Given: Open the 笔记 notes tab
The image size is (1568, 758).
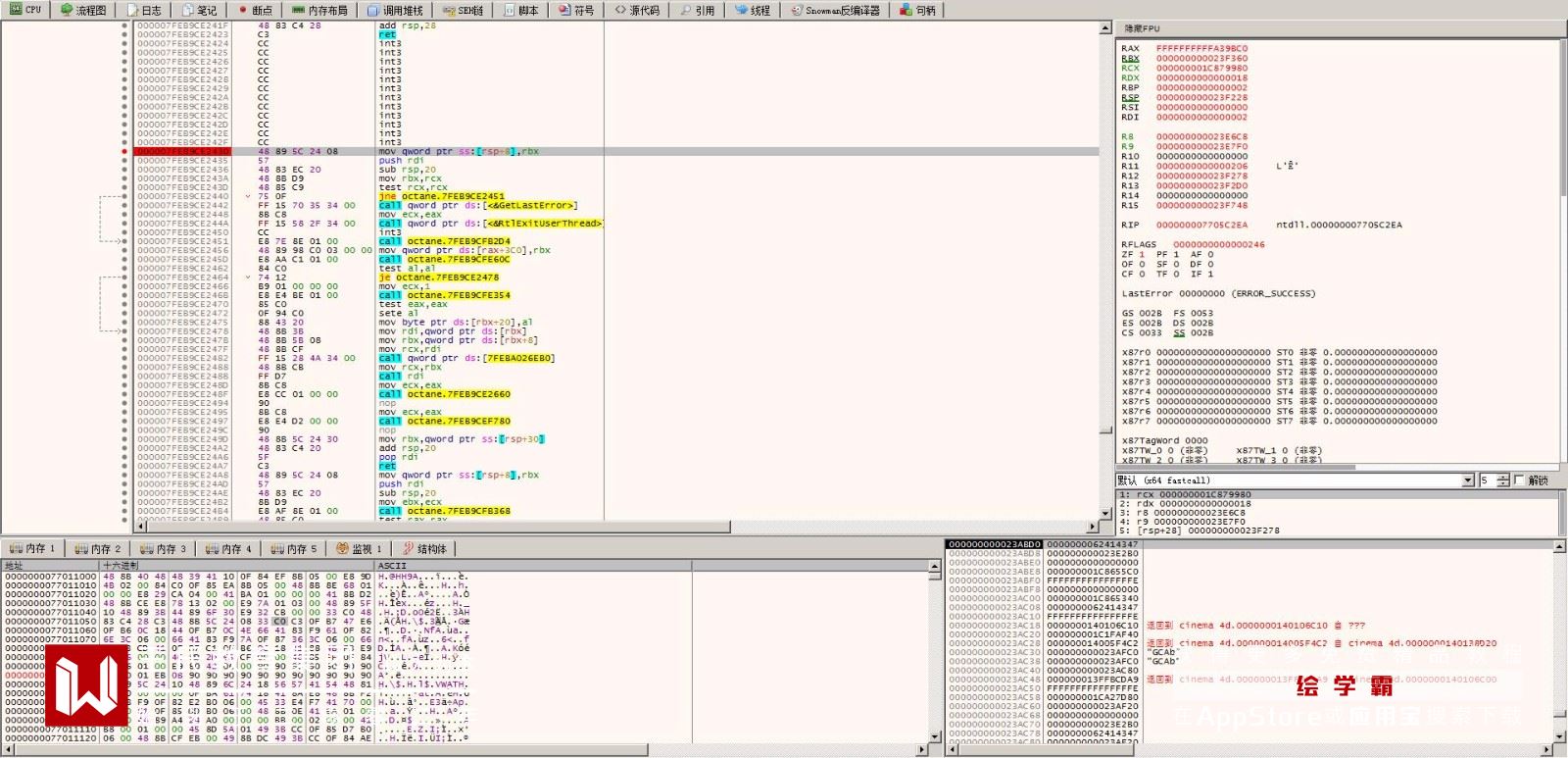Looking at the screenshot, I should (x=200, y=10).
